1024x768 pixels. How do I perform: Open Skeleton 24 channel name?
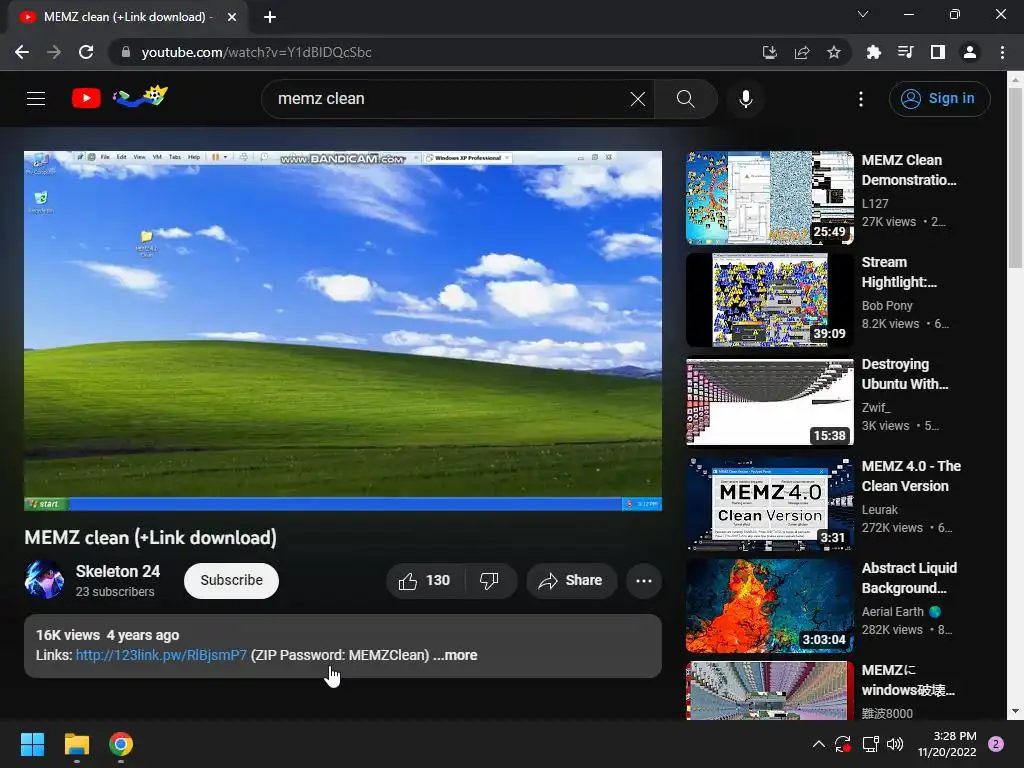pyautogui.click(x=118, y=571)
